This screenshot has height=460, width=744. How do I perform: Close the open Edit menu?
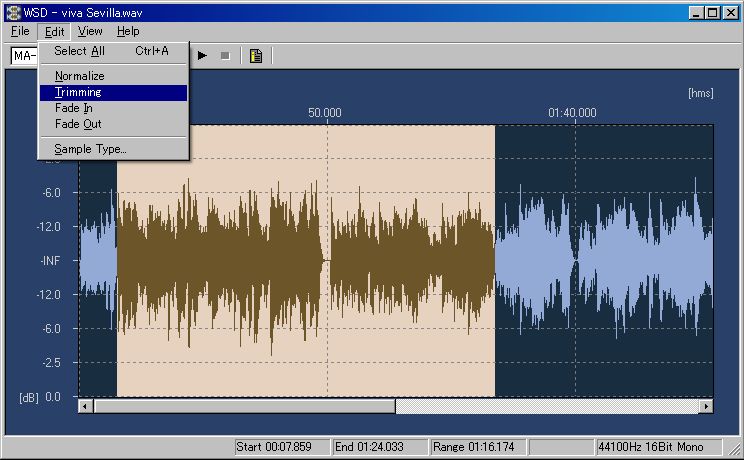(54, 31)
